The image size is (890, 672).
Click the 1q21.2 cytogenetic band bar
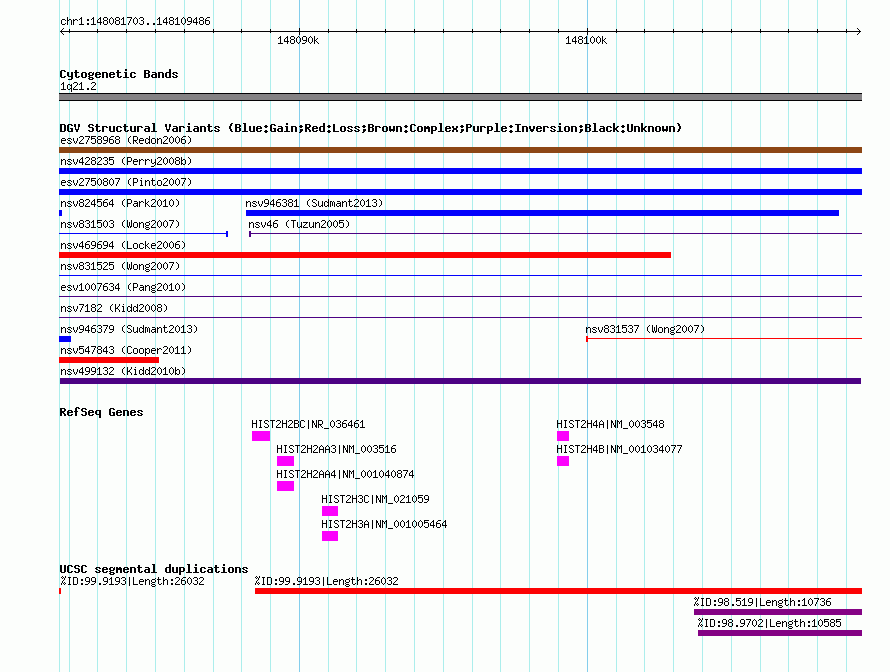pos(460,97)
